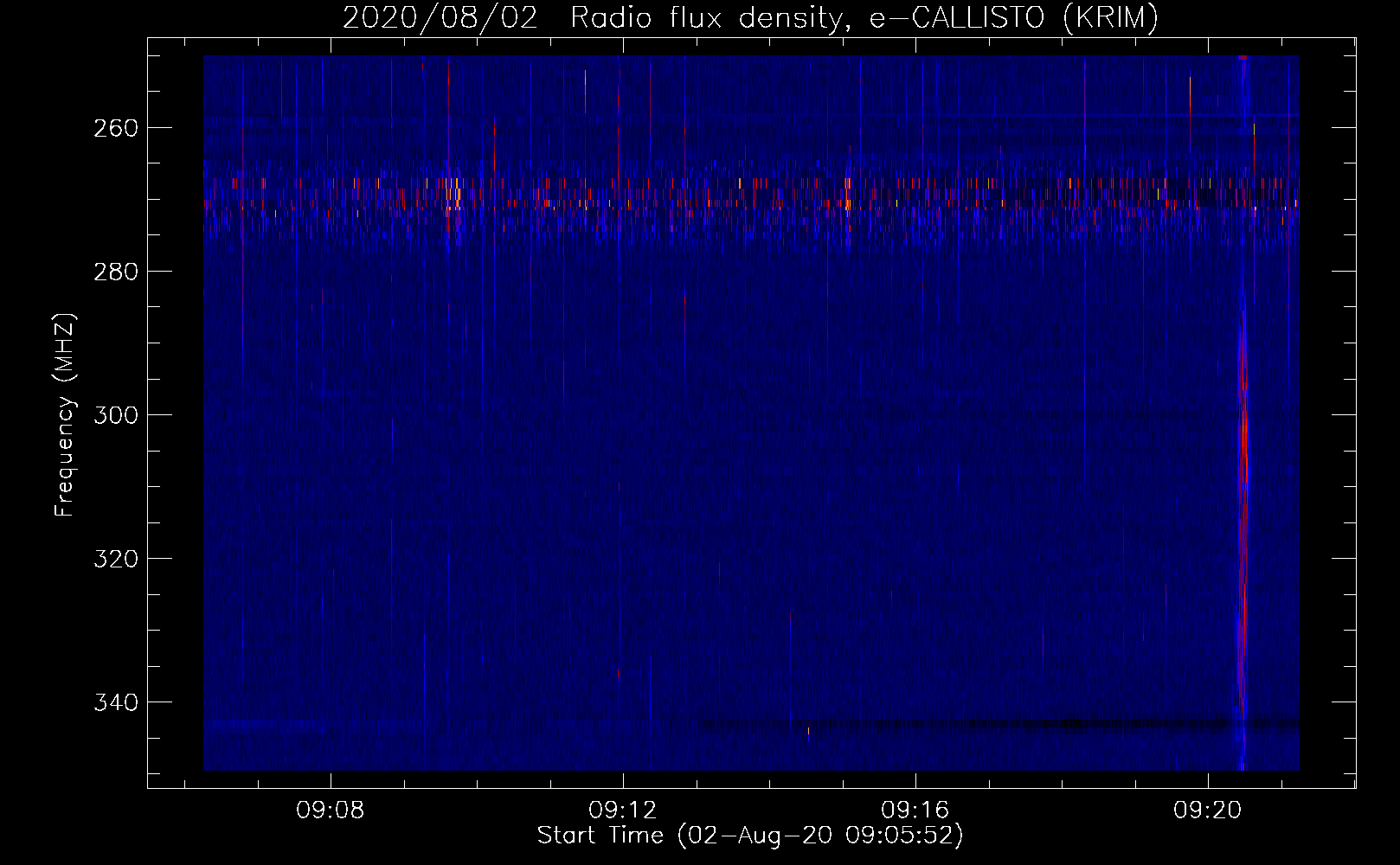
Task: Click the 260 frequency tick label
Action: click(x=114, y=128)
